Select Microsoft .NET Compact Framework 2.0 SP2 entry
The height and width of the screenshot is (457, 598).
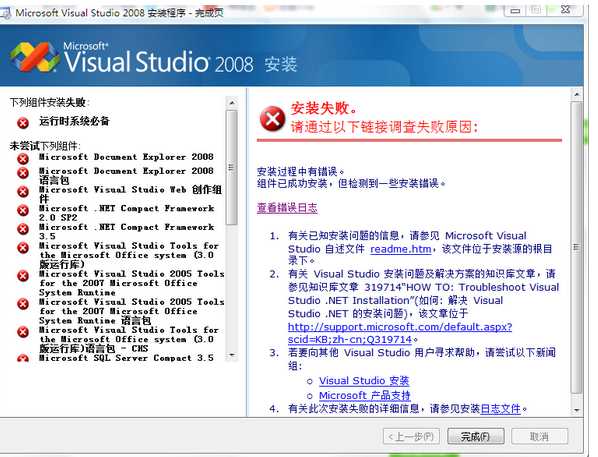[x=127, y=212]
